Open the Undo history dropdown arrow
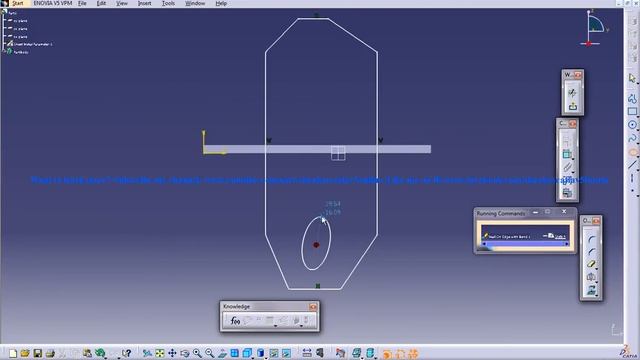 [107, 358]
